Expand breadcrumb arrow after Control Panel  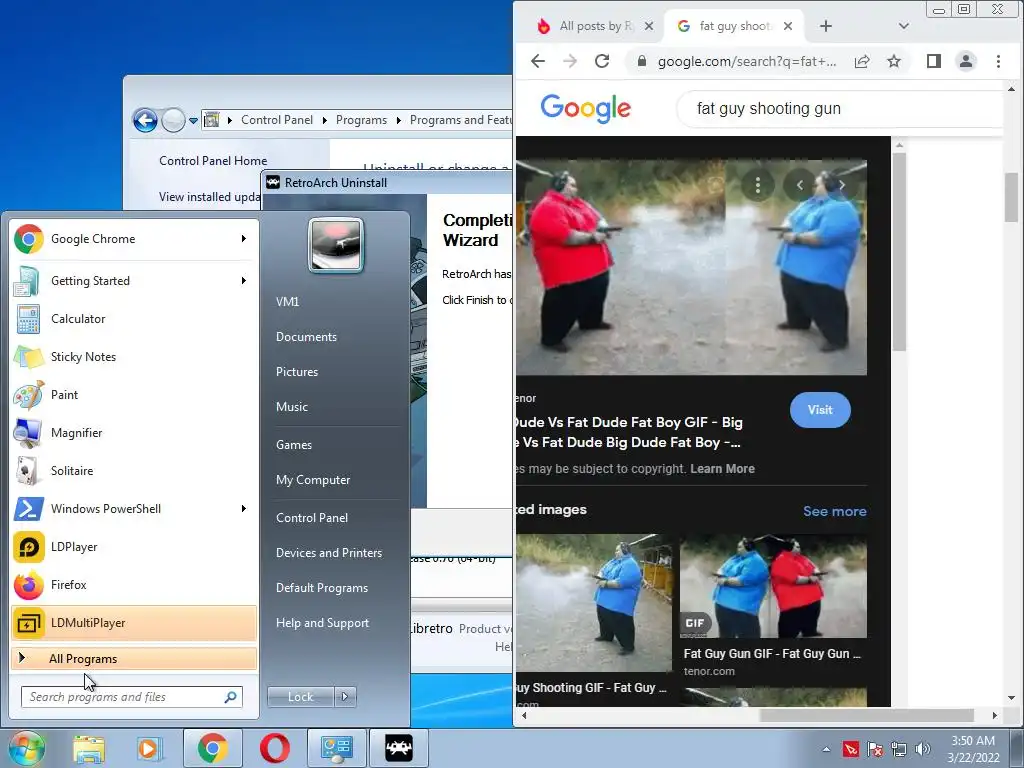click(325, 120)
